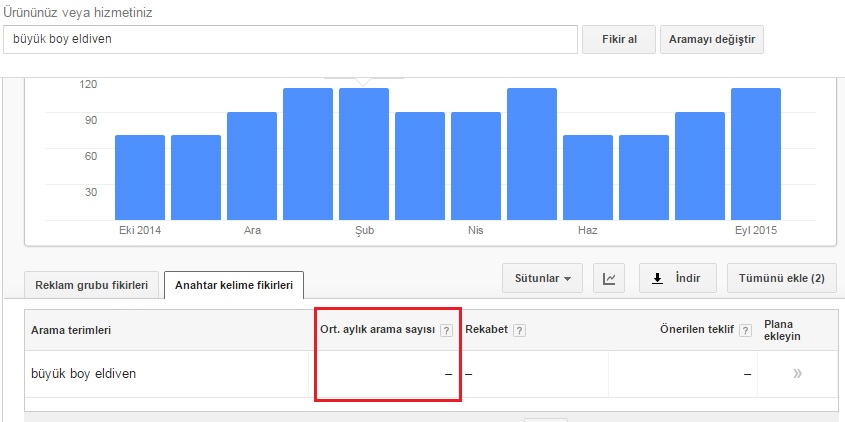845x422 pixels.
Task: Click the help icon beside Önerilen teklif
Action: coord(745,331)
